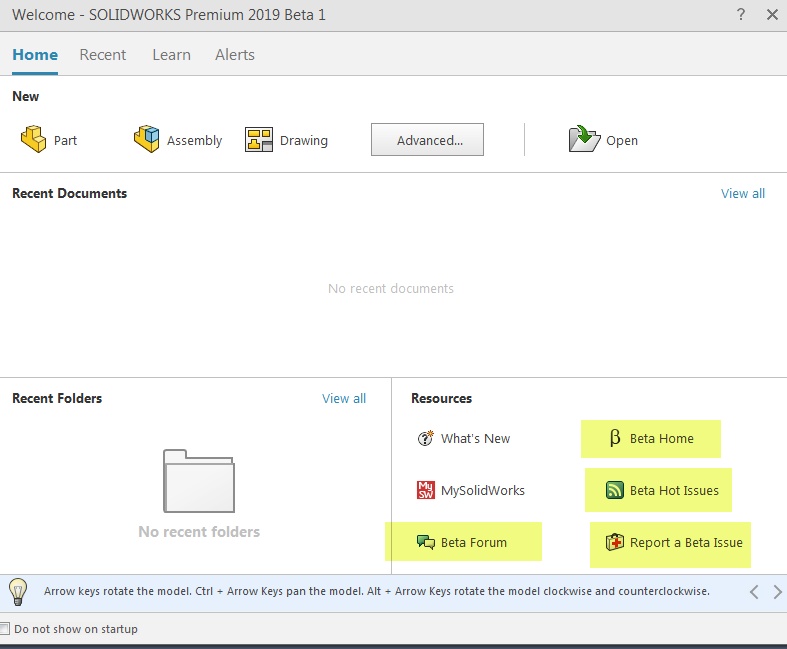
Task: Click the Part icon under New
Action: point(34,139)
